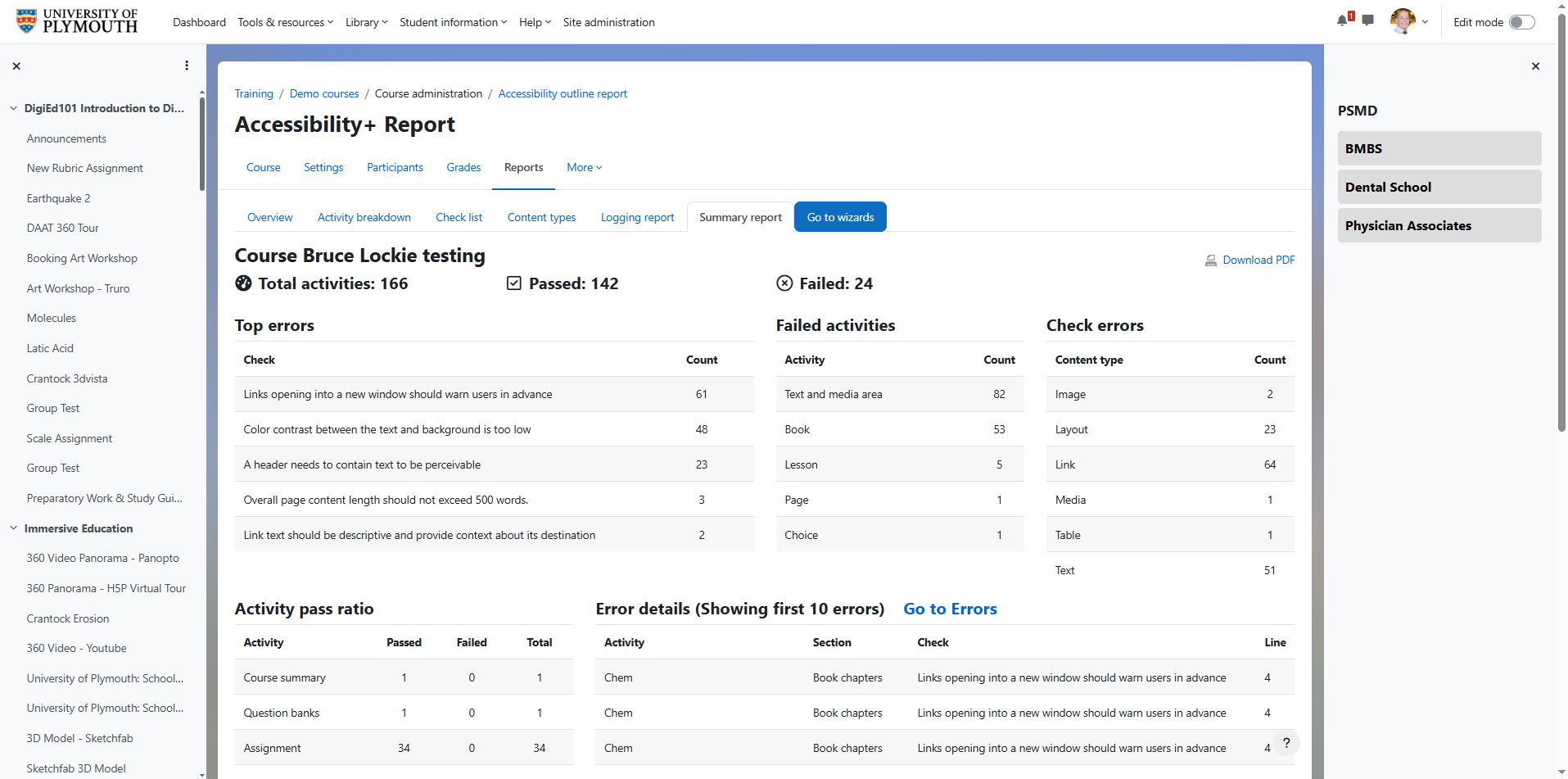Switch to the Overview report tab
This screenshot has width=1568, height=779.
click(x=269, y=217)
